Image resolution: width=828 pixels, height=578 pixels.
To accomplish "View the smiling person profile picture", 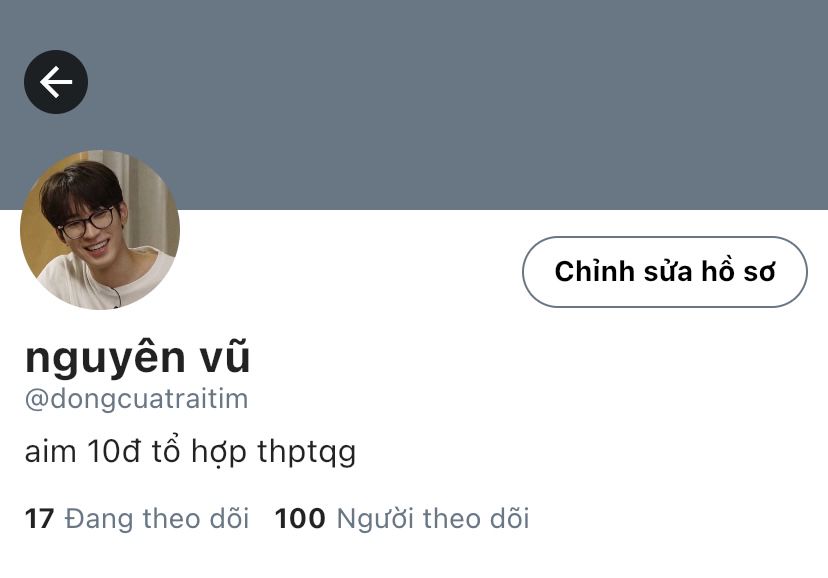I will [100, 230].
